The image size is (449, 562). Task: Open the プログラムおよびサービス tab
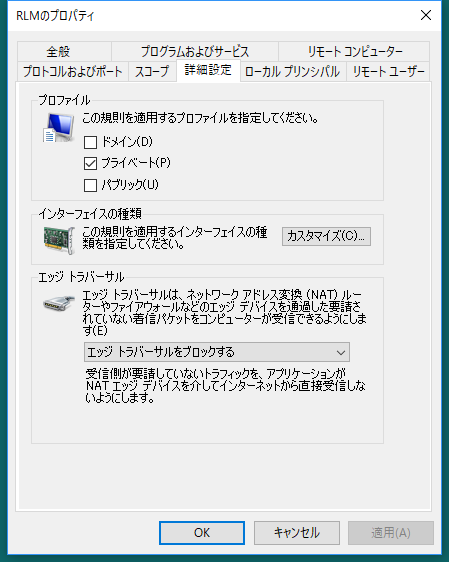[195, 52]
